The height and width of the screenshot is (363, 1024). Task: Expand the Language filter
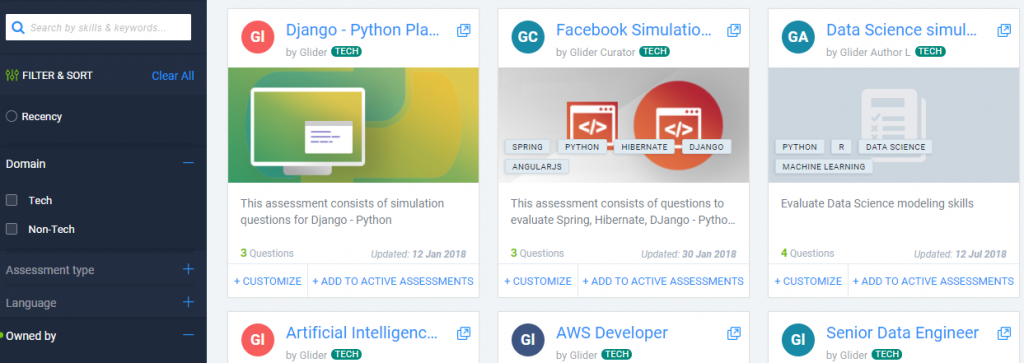point(188,302)
